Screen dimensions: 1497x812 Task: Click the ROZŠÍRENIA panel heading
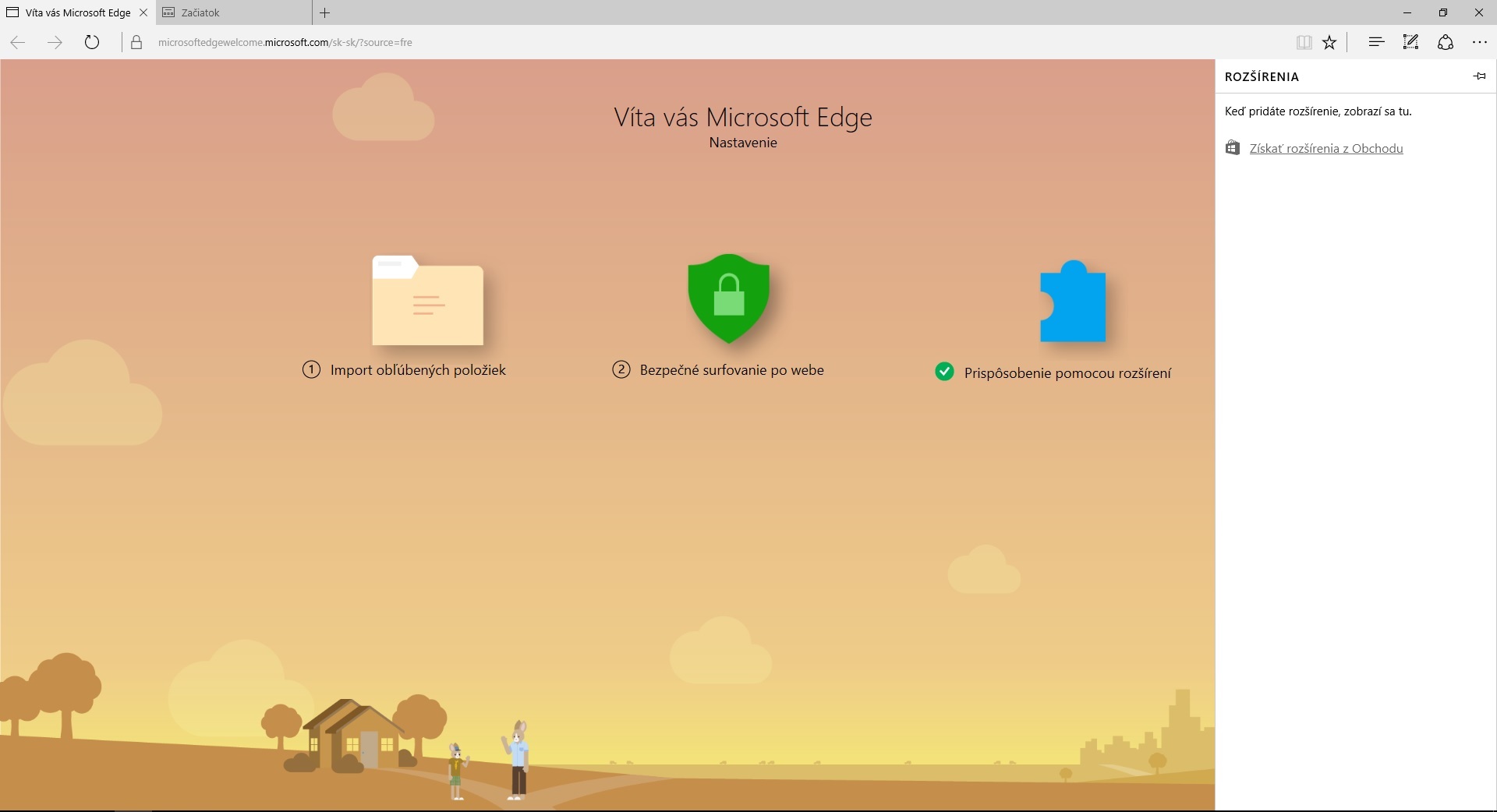1262,76
